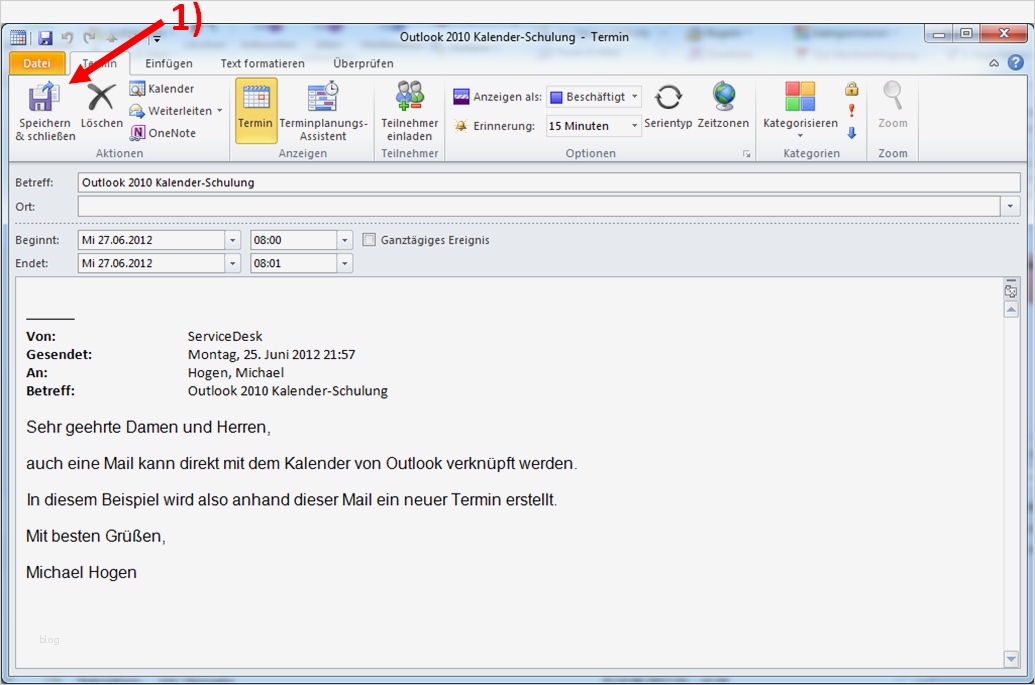Click the Zoom magnifier icon
The width and height of the screenshot is (1035, 685).
click(892, 96)
